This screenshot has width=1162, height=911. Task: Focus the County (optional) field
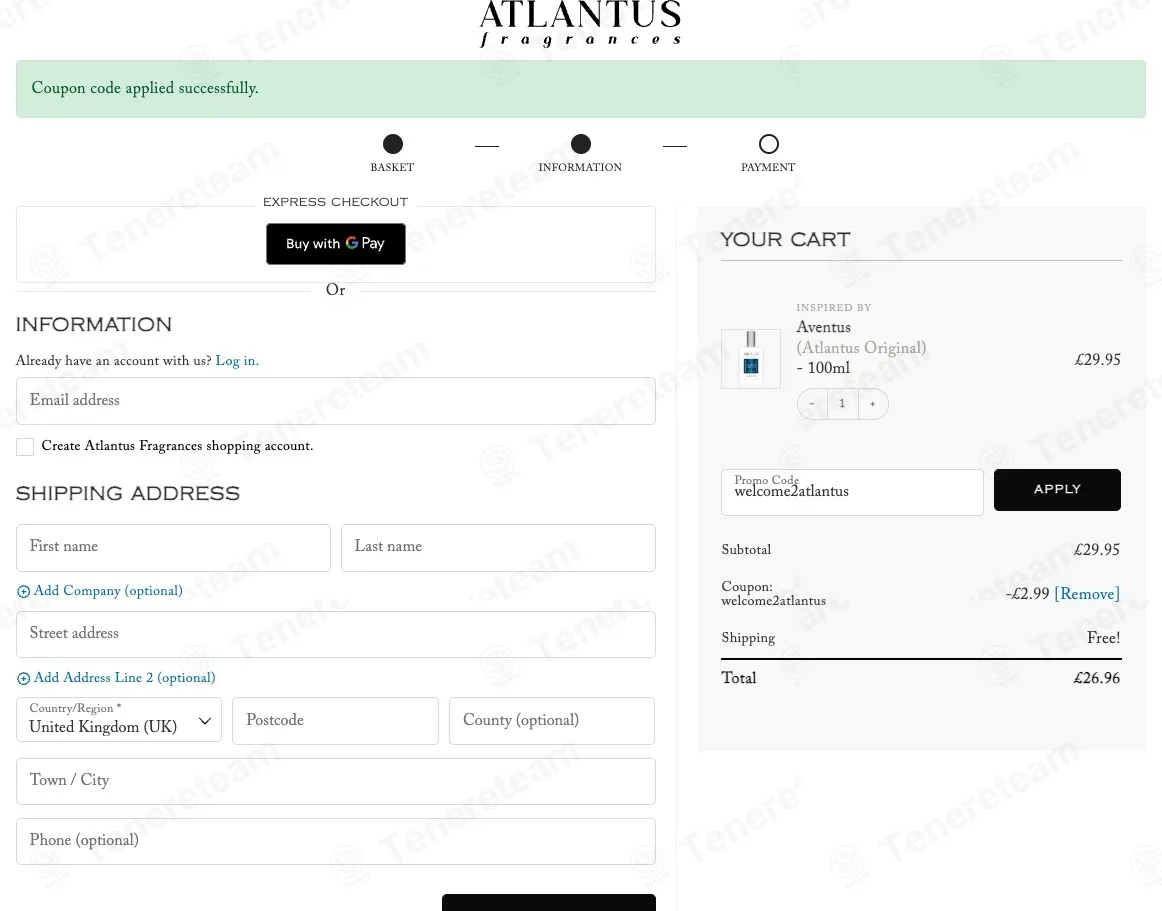(551, 720)
